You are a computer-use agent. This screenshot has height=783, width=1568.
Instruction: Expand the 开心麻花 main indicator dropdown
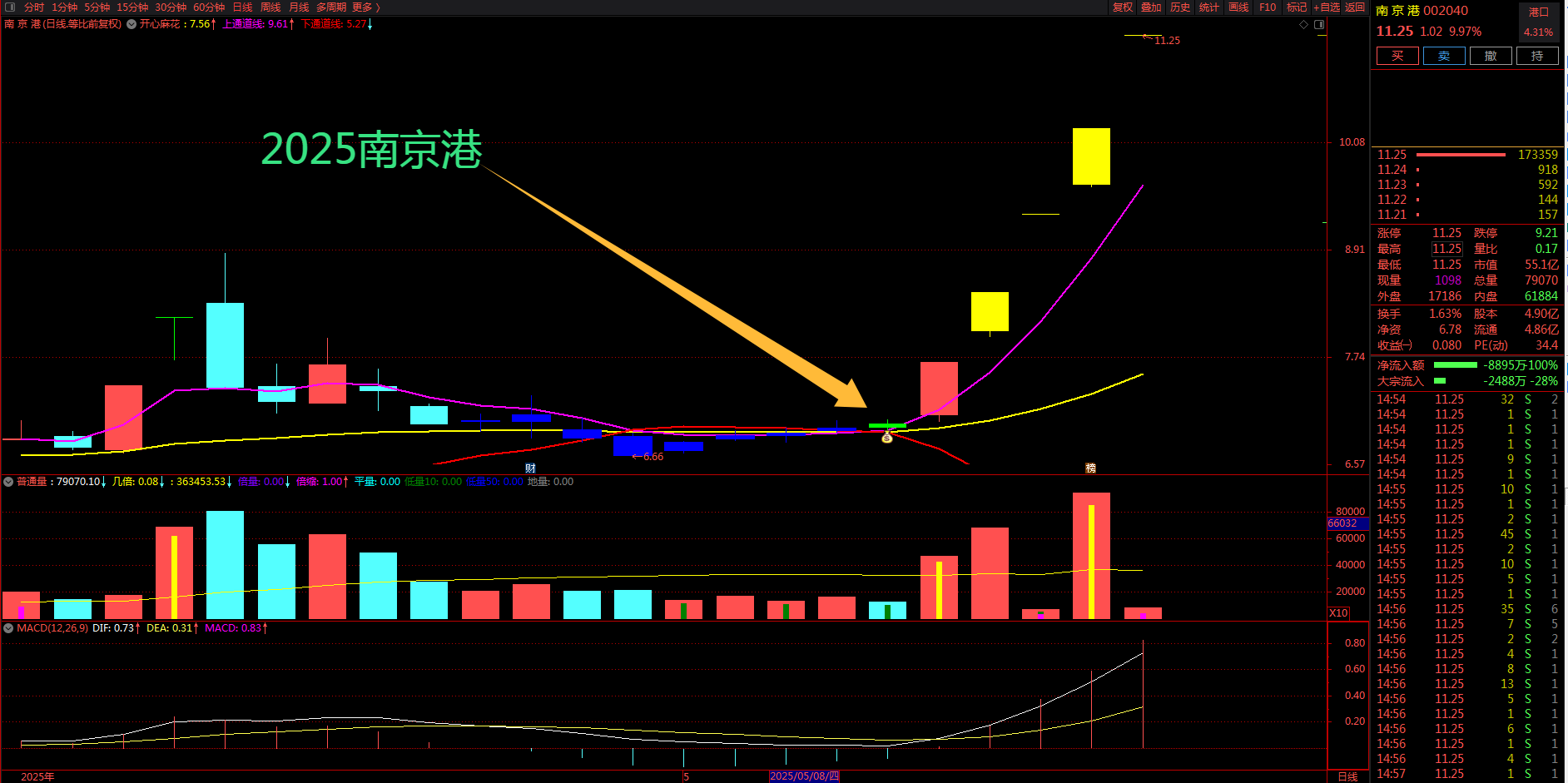click(131, 24)
